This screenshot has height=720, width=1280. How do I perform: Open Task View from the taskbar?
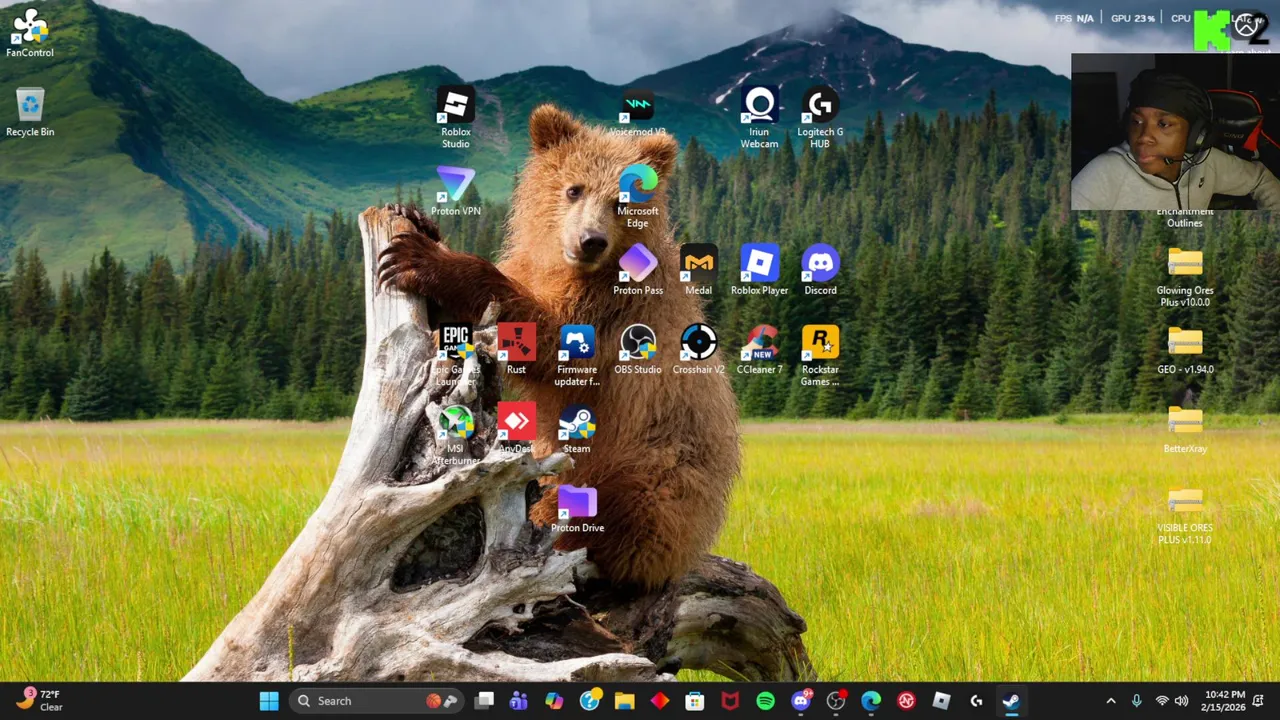pyautogui.click(x=484, y=701)
